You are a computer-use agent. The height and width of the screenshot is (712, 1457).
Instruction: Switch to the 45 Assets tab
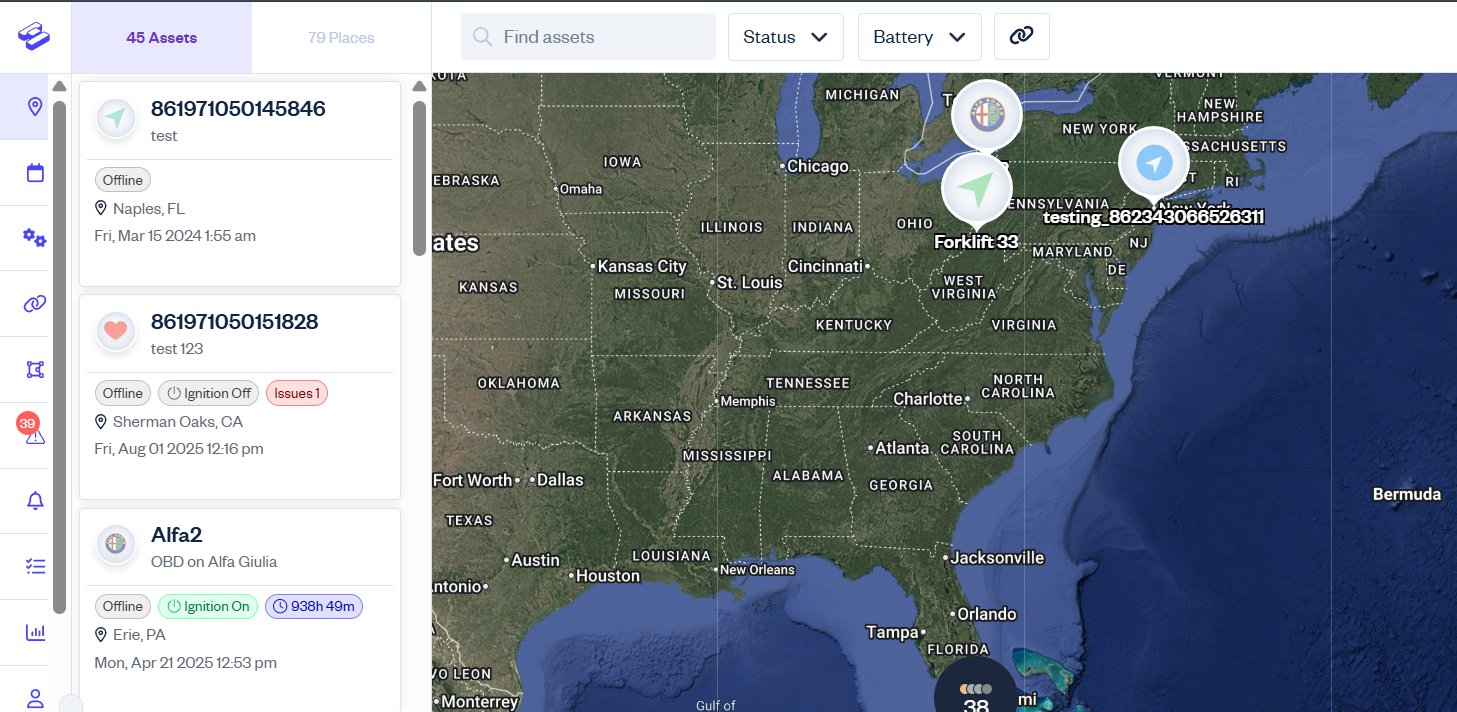tap(161, 38)
